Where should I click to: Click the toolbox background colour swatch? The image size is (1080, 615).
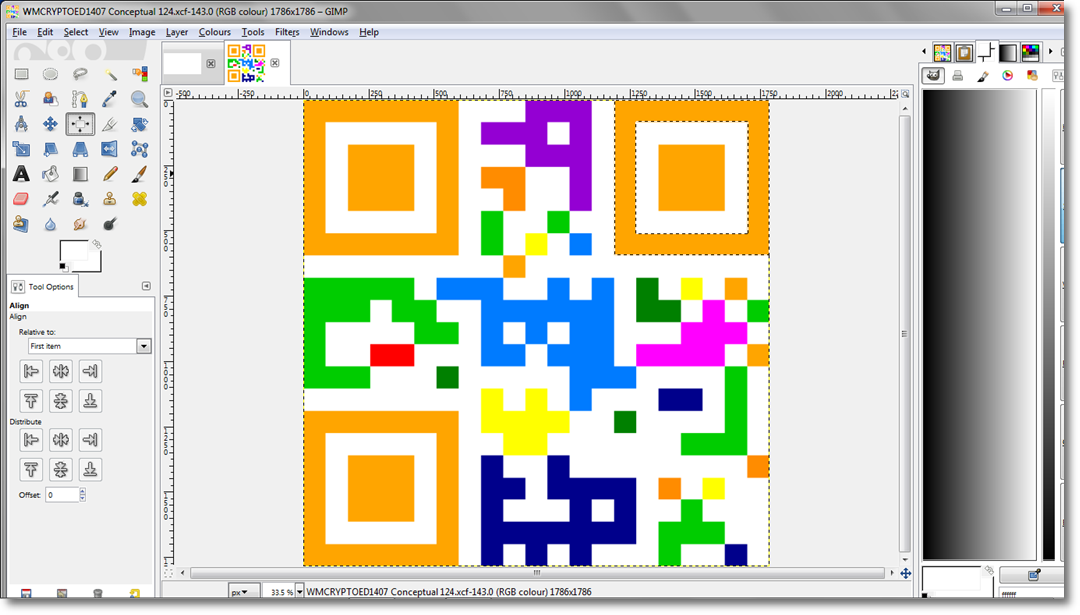(94, 264)
